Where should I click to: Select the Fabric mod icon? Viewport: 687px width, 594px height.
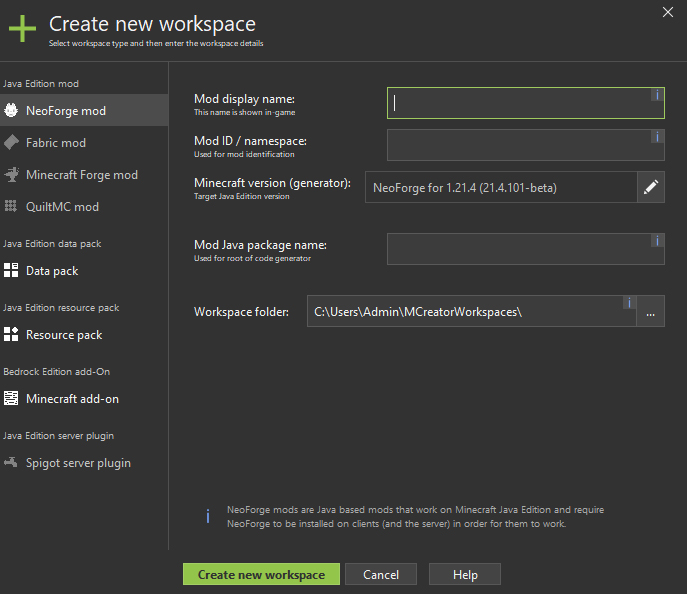pyautogui.click(x=11, y=142)
